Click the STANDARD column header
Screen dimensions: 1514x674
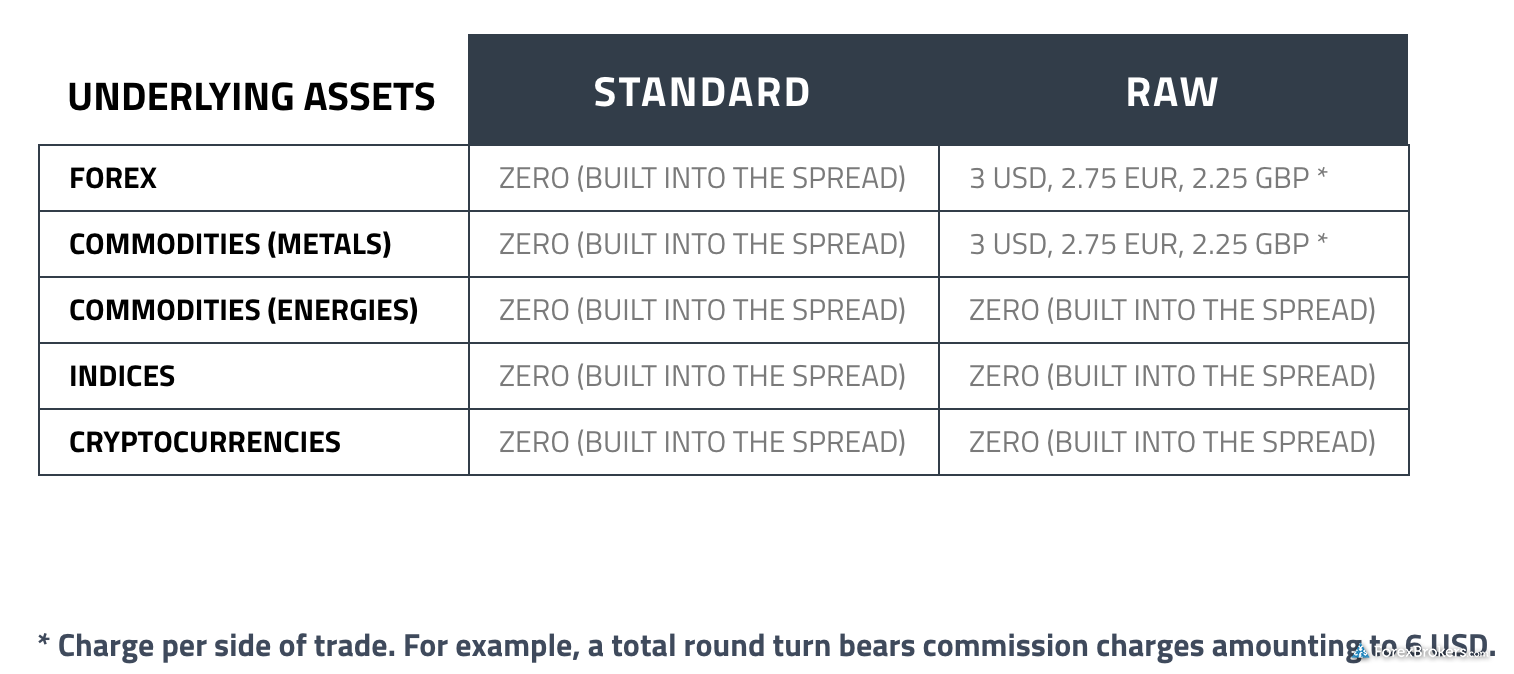[x=703, y=92]
